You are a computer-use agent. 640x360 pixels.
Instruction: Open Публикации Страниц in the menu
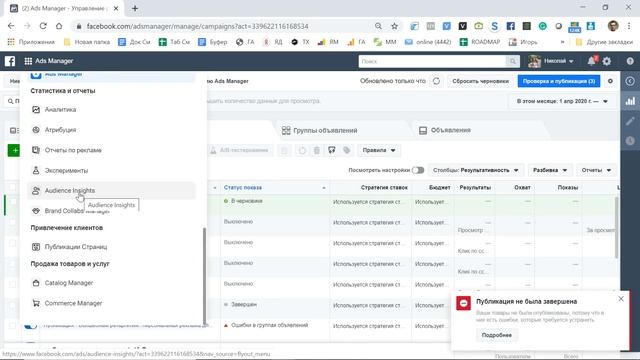[x=111, y=247]
